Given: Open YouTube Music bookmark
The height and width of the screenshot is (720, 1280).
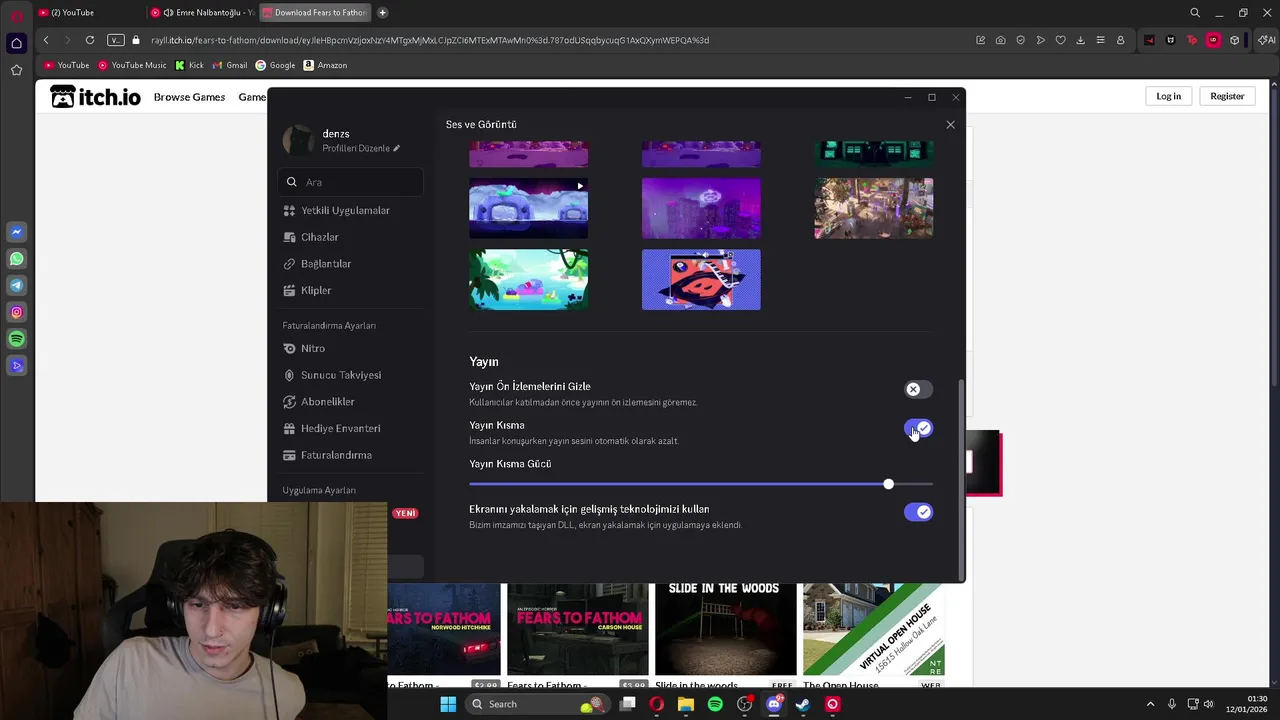Looking at the screenshot, I should 132,65.
